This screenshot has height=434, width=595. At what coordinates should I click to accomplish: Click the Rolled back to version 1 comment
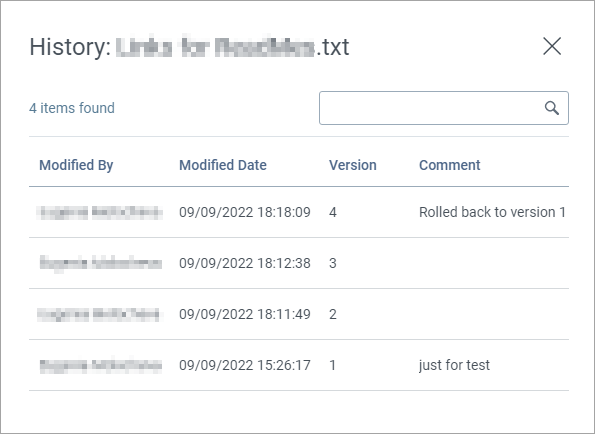tap(492, 212)
